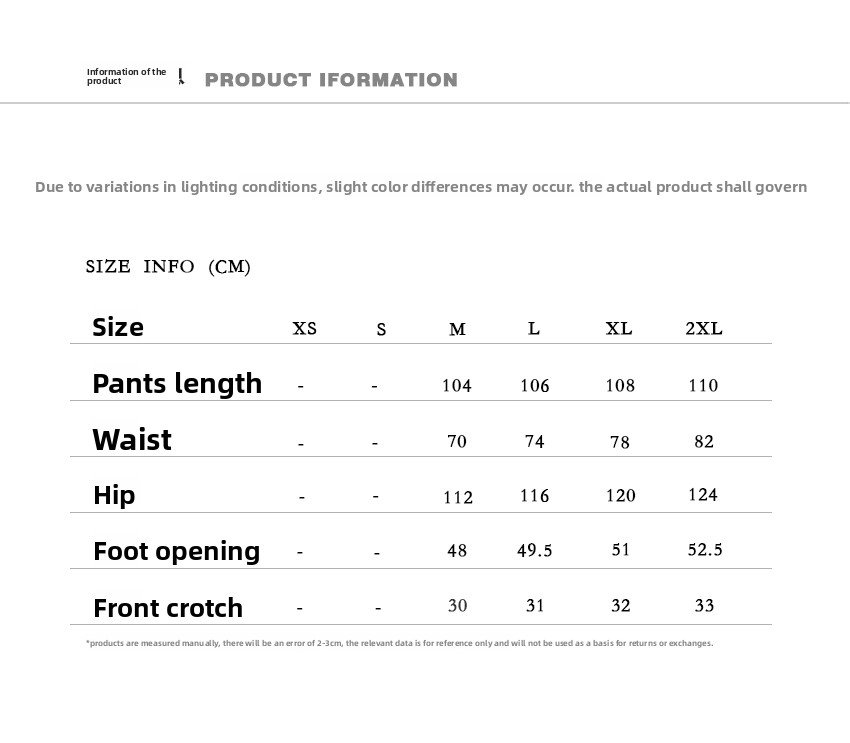This screenshot has height=743, width=850.
Task: Click the PRODUCT IFORMATION heading
Action: (331, 80)
